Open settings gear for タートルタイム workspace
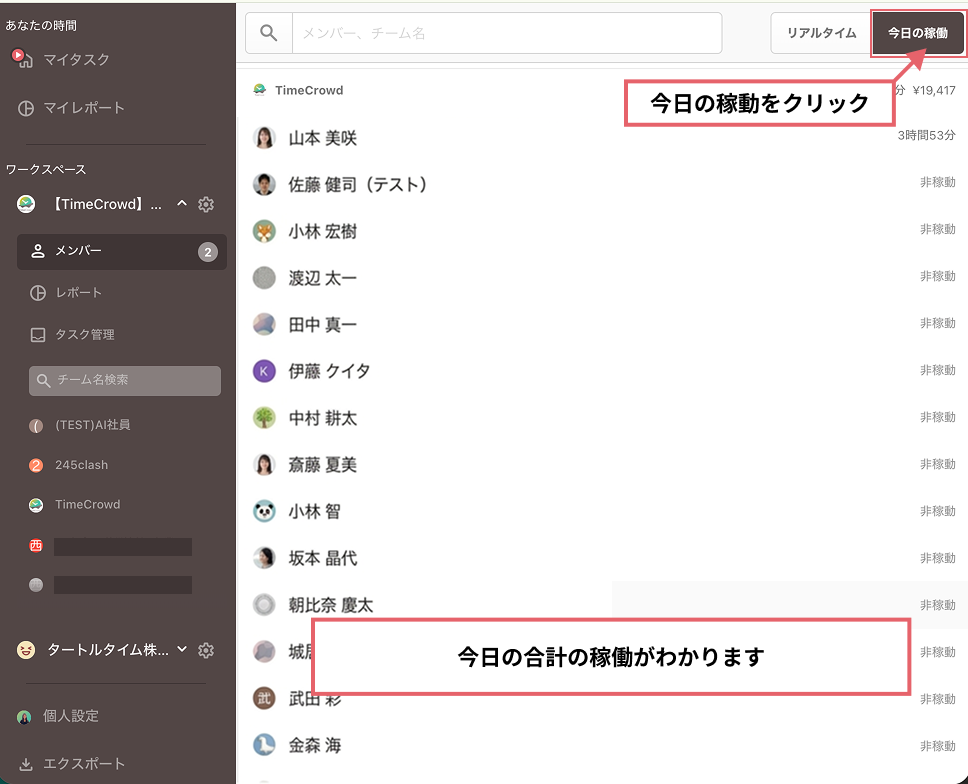Viewport: 968px width, 784px height. [x=206, y=650]
